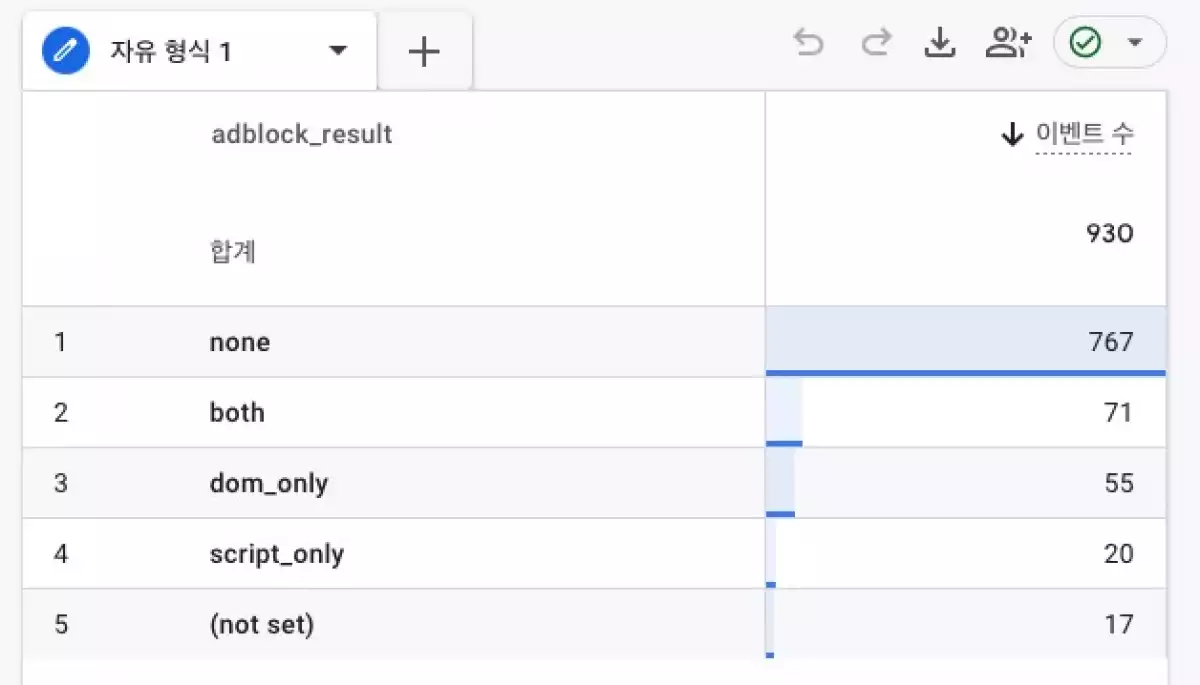Click the 합계 total value 930

tap(1109, 234)
